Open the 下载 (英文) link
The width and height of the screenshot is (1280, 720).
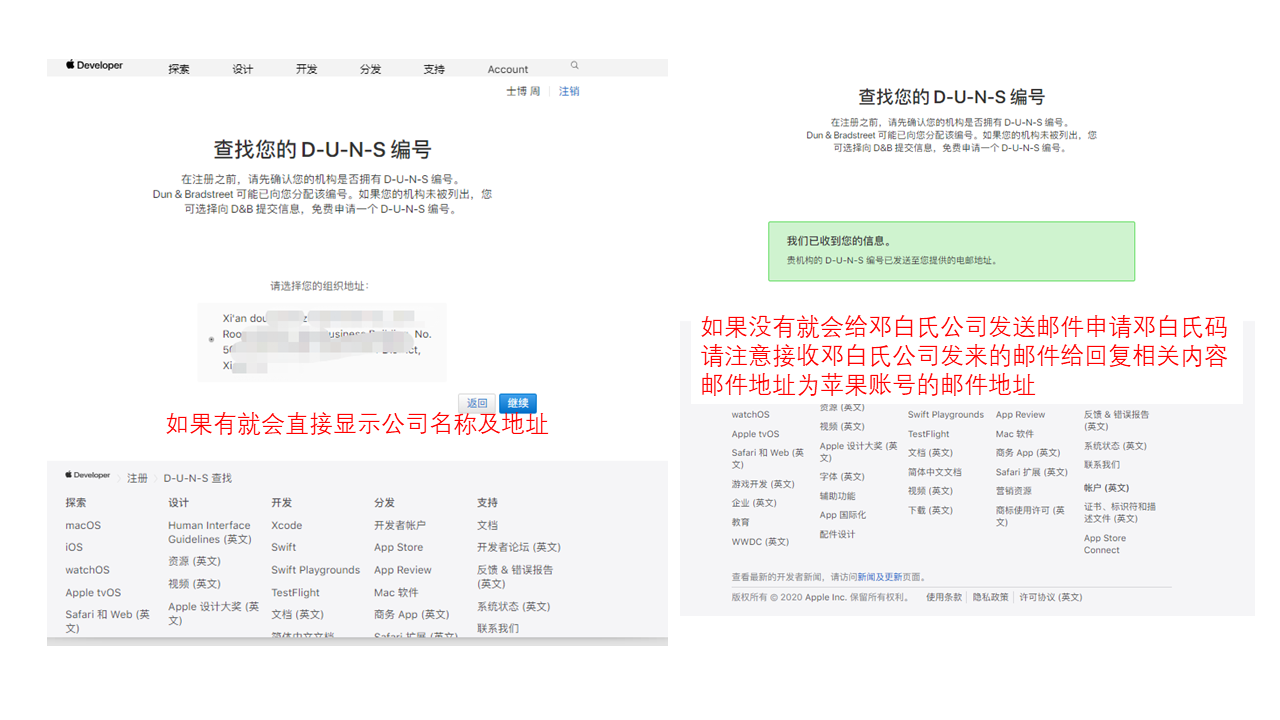coord(930,510)
